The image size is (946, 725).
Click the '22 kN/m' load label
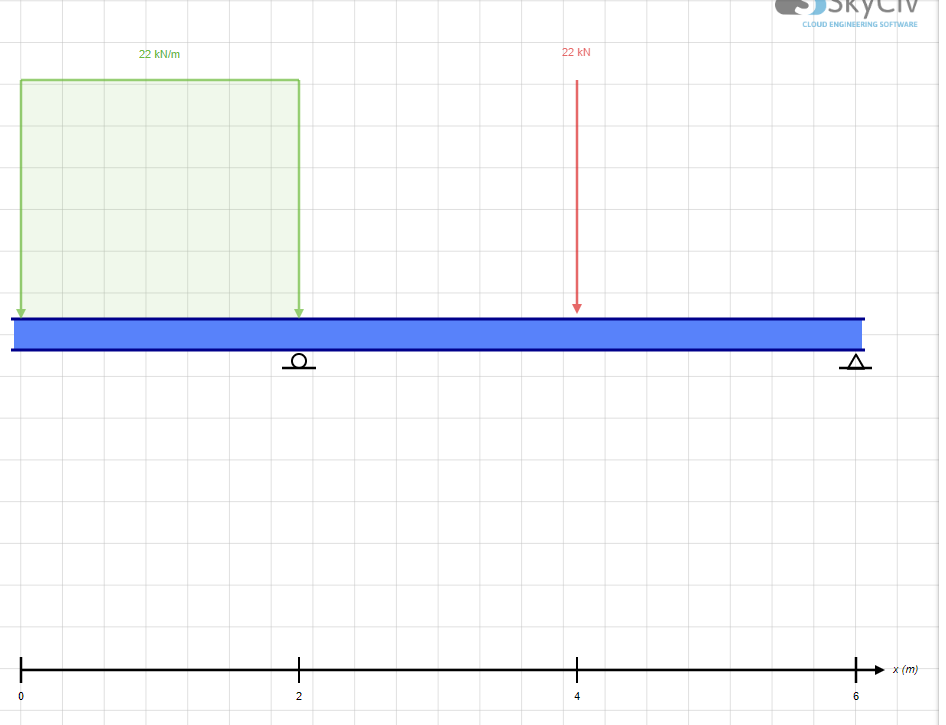[159, 54]
